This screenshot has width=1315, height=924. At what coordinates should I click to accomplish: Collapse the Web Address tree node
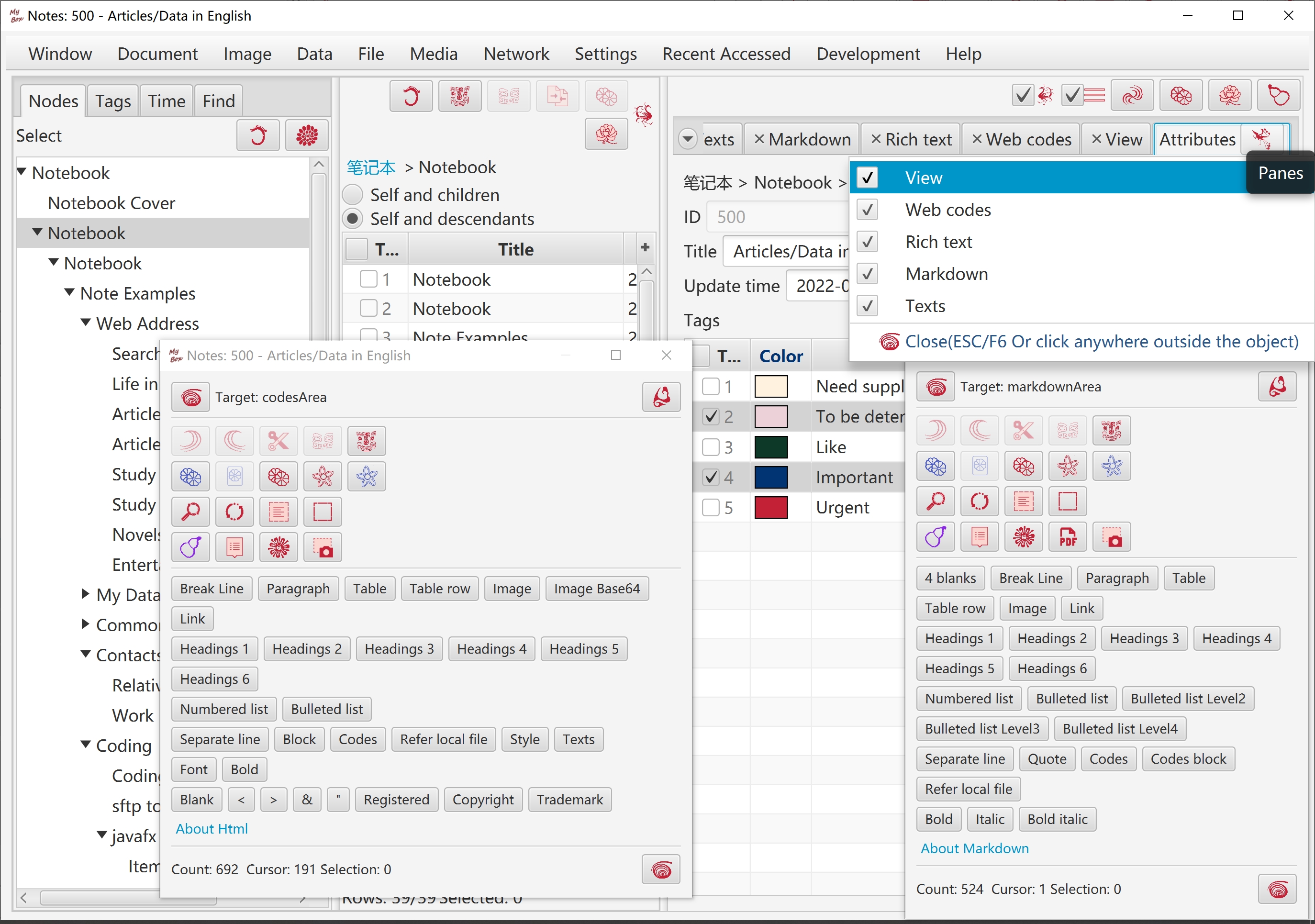click(86, 323)
